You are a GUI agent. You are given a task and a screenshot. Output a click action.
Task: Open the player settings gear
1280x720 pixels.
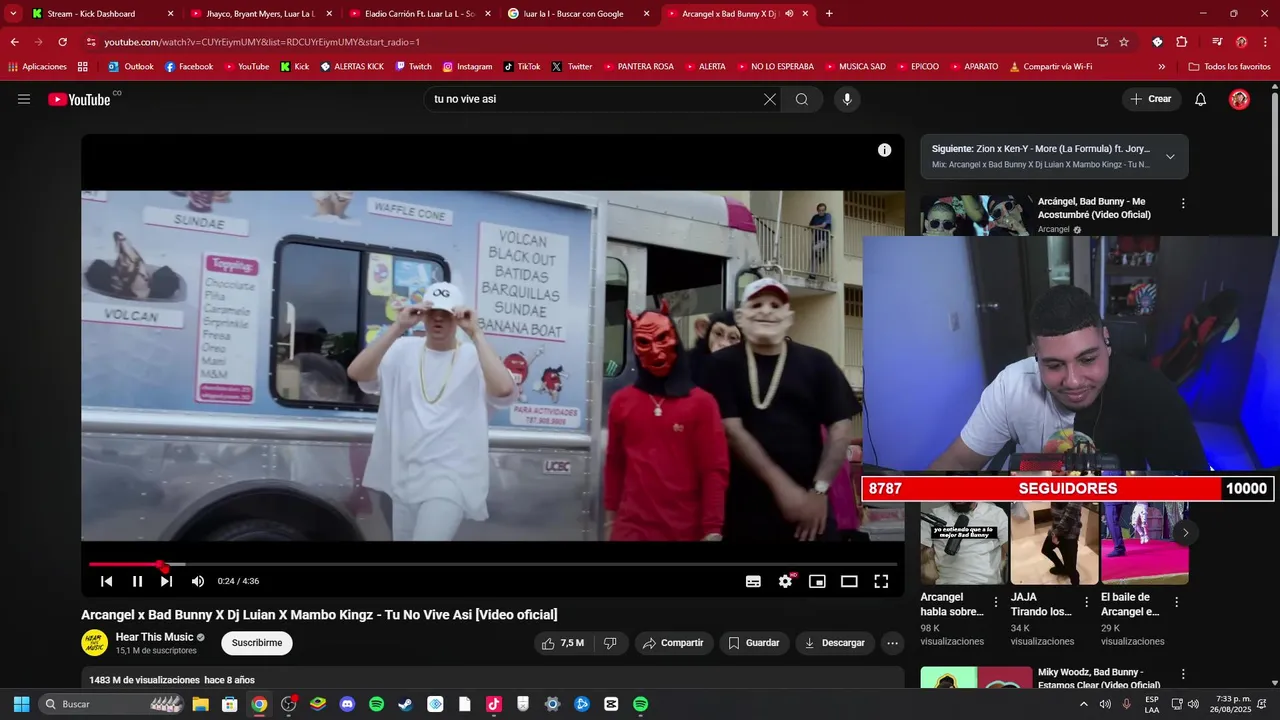(786, 581)
